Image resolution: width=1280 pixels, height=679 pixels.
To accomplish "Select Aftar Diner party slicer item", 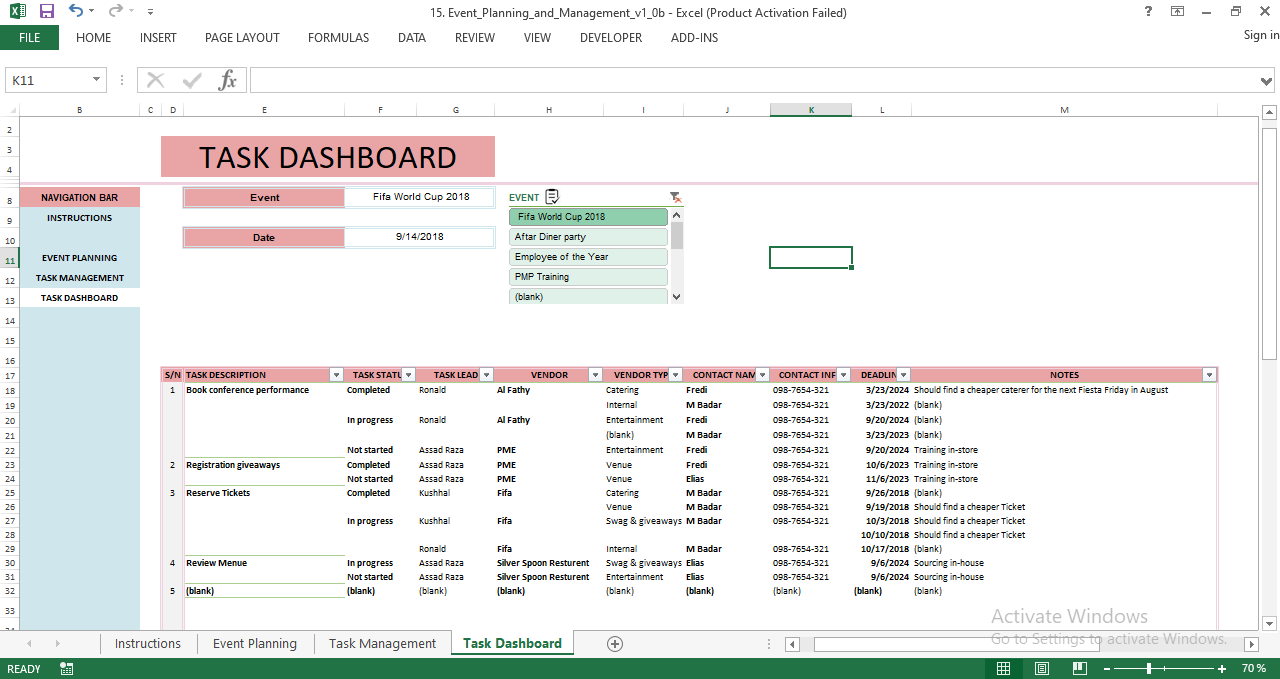I will point(588,237).
